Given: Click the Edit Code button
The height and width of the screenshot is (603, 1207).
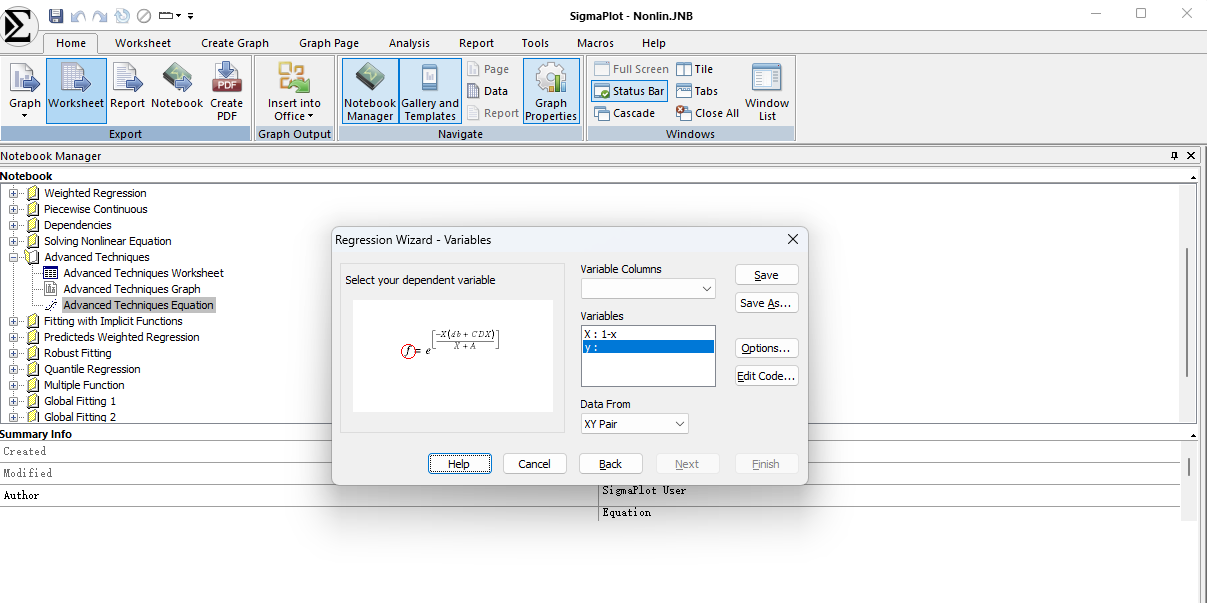Looking at the screenshot, I should 766,376.
